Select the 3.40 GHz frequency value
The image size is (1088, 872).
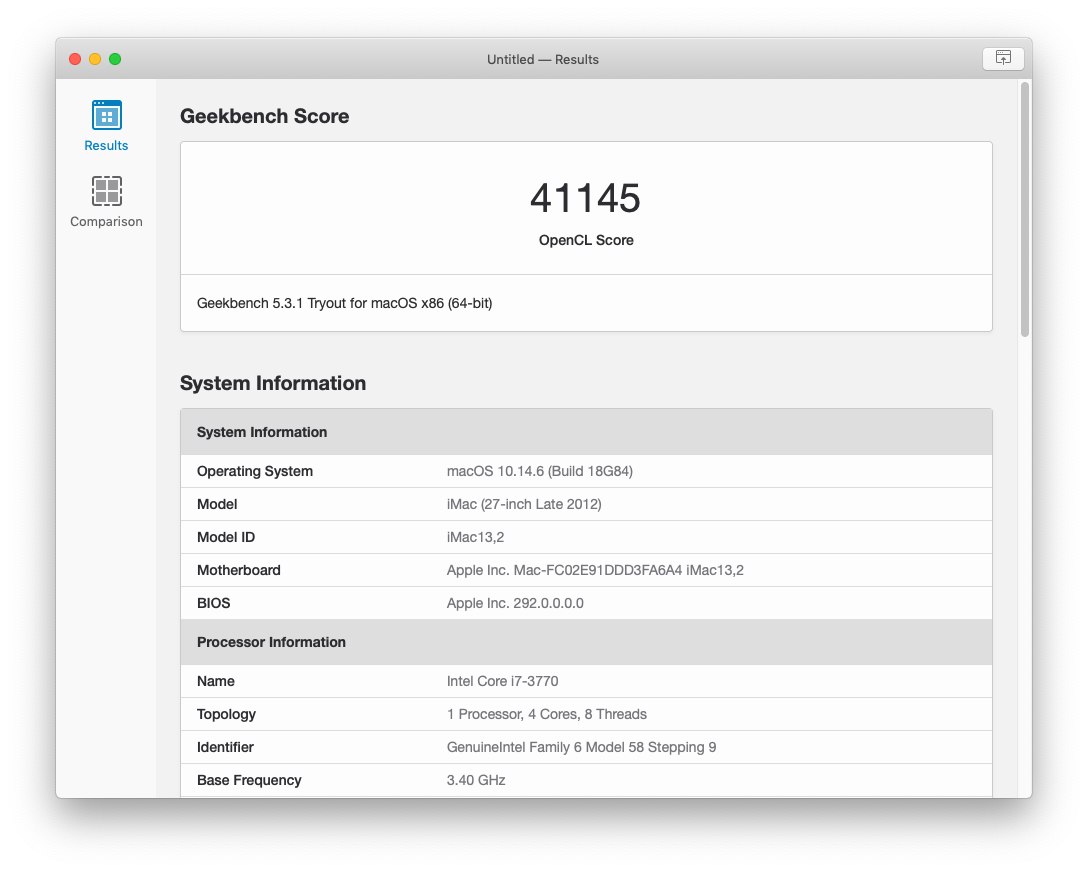[476, 780]
